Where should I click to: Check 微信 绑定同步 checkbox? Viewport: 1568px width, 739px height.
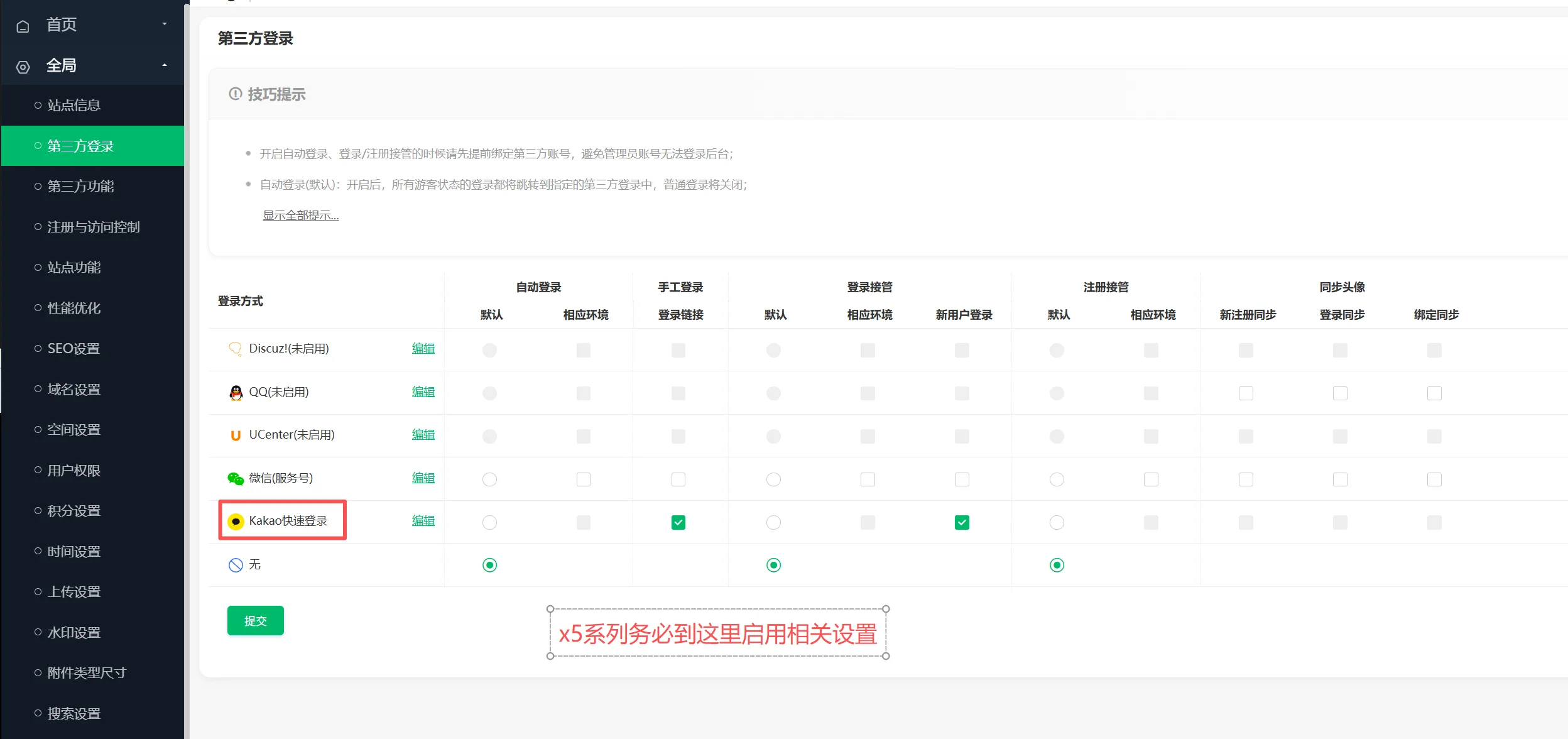1434,479
